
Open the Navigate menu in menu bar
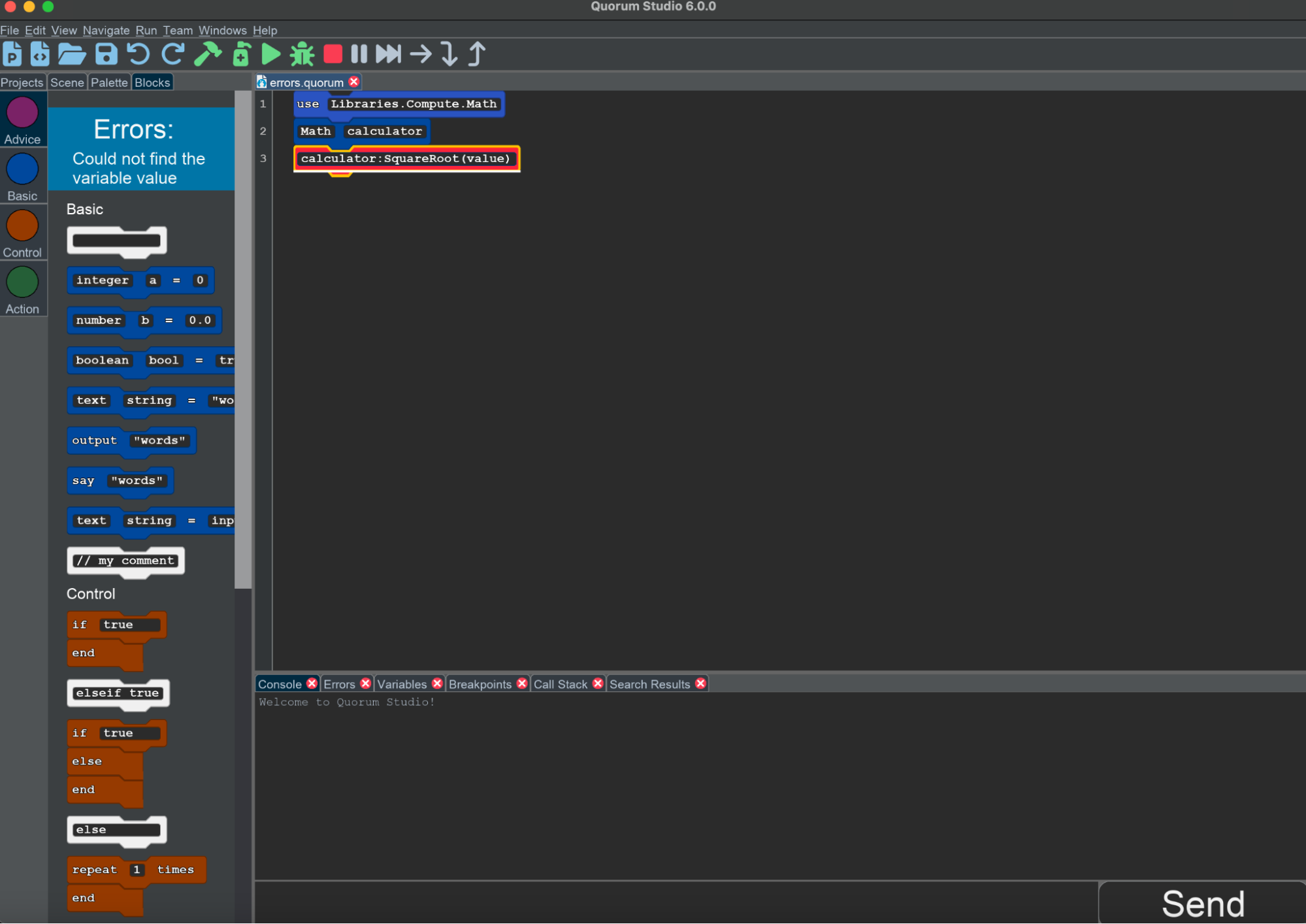click(100, 30)
